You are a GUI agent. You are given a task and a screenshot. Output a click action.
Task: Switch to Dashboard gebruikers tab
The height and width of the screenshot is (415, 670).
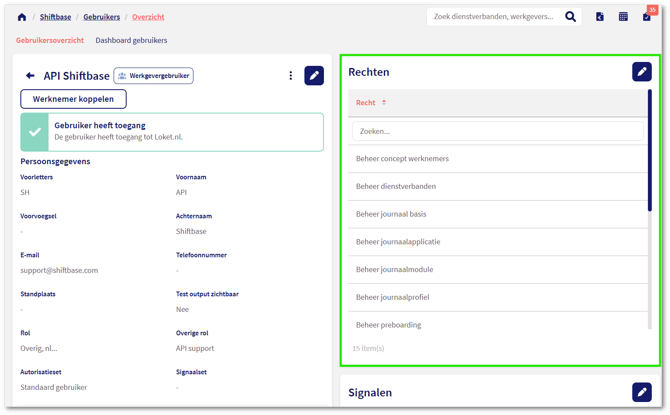coord(131,41)
